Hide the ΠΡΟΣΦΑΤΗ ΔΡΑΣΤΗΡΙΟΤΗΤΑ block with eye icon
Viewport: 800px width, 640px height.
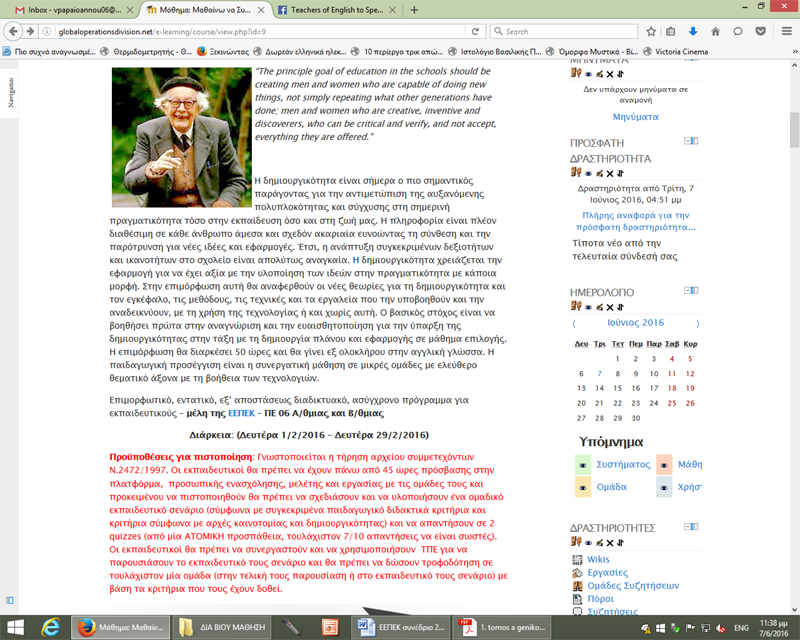588,174
